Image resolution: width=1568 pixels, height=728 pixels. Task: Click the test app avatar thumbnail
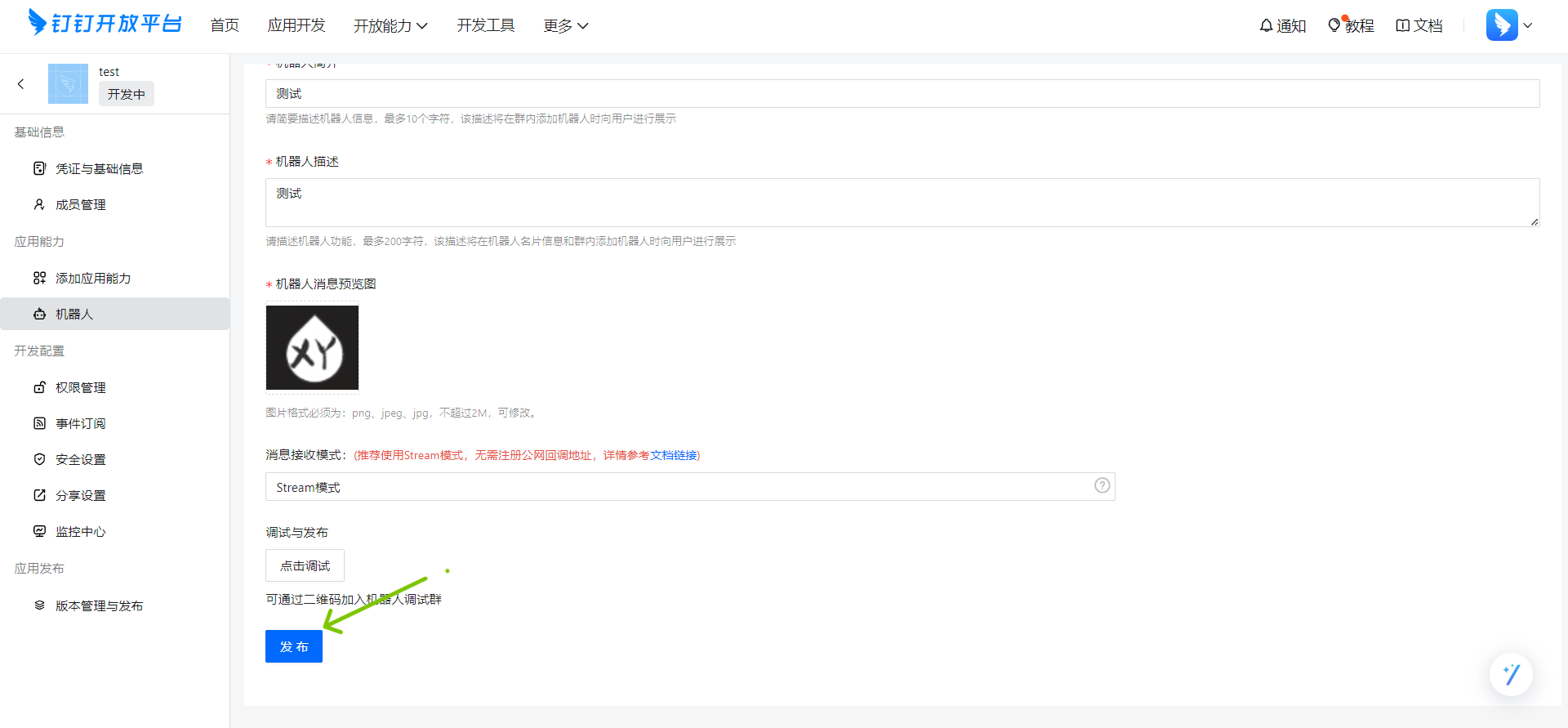click(68, 83)
